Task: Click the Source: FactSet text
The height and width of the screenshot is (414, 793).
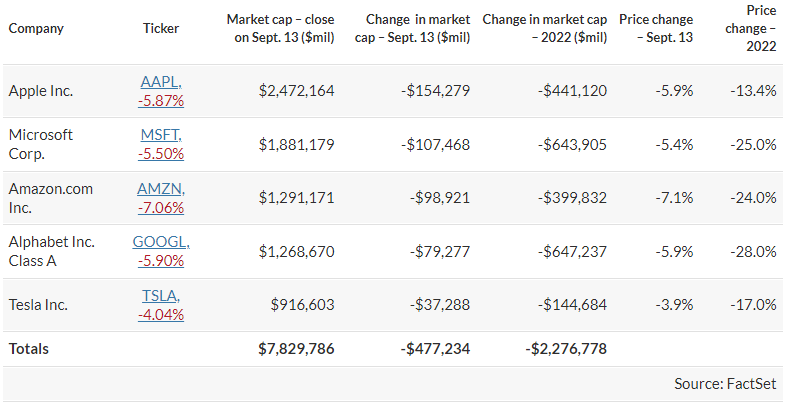Action: point(726,383)
